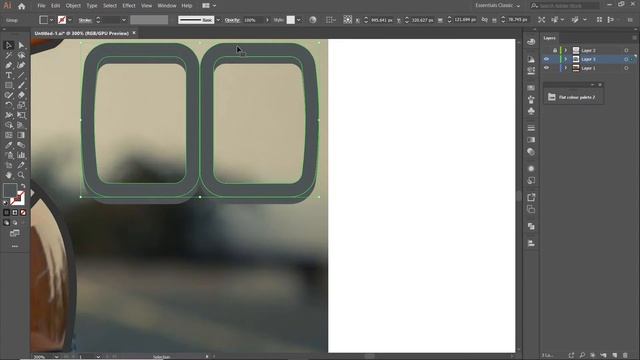640x360 pixels.
Task: Open the Object menu
Action: coord(73,6)
